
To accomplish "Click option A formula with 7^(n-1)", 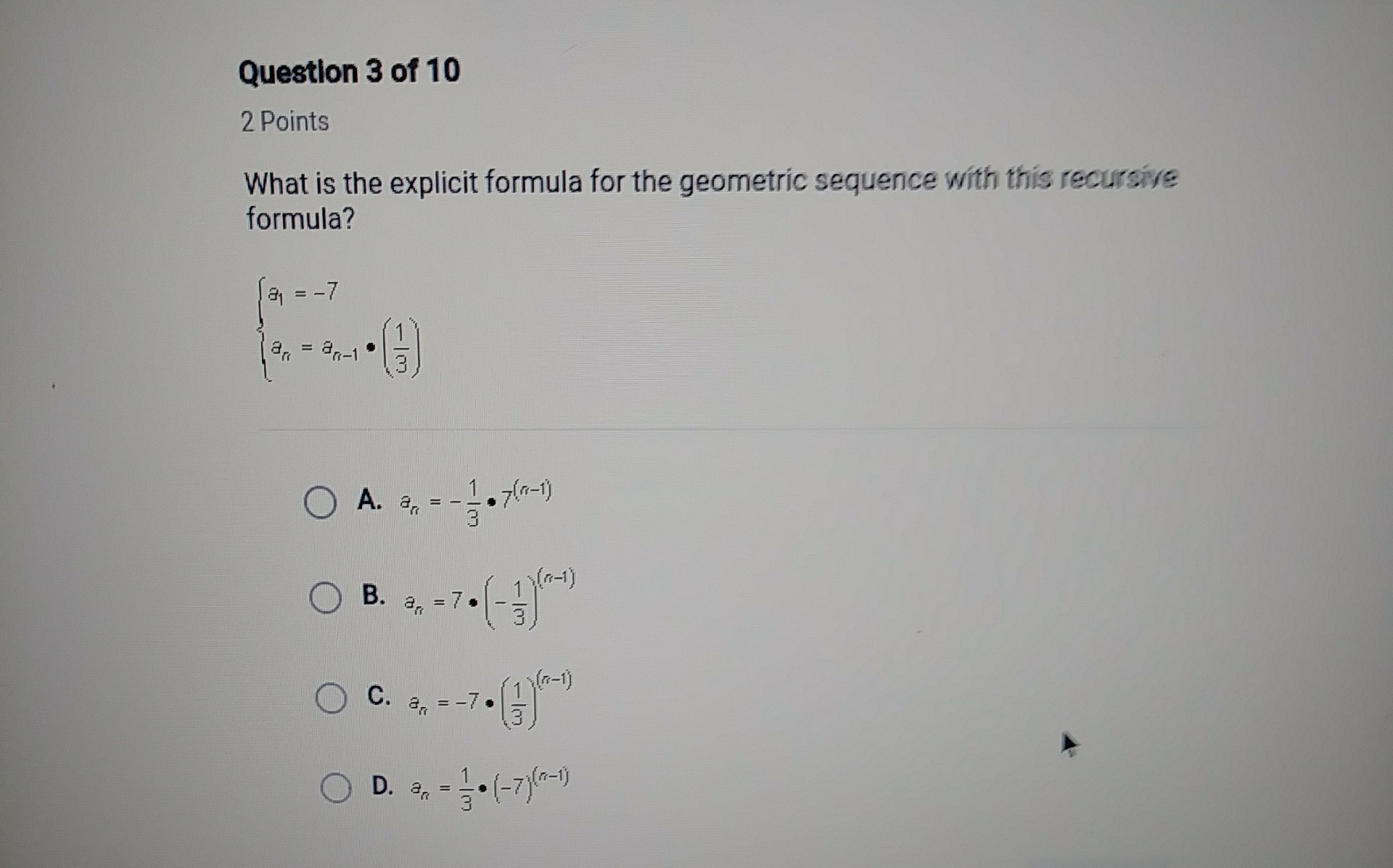I will [x=475, y=502].
